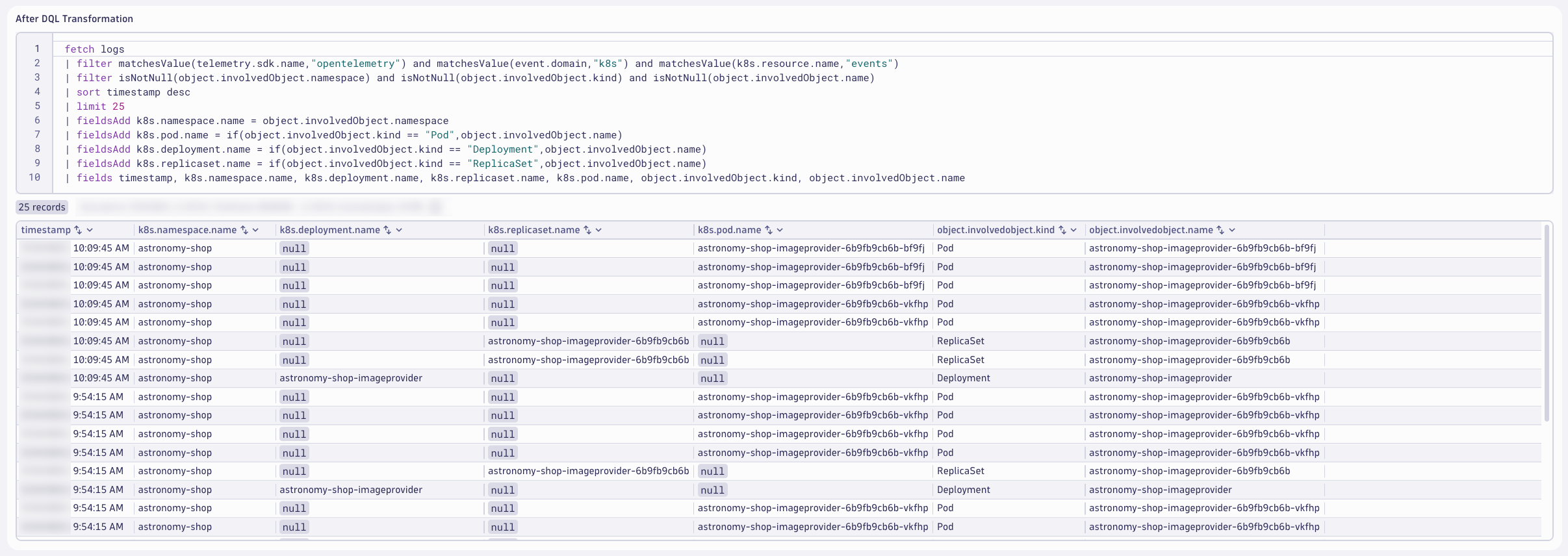
Task: Click sort icon on k8s.pod.name header
Action: pos(769,230)
